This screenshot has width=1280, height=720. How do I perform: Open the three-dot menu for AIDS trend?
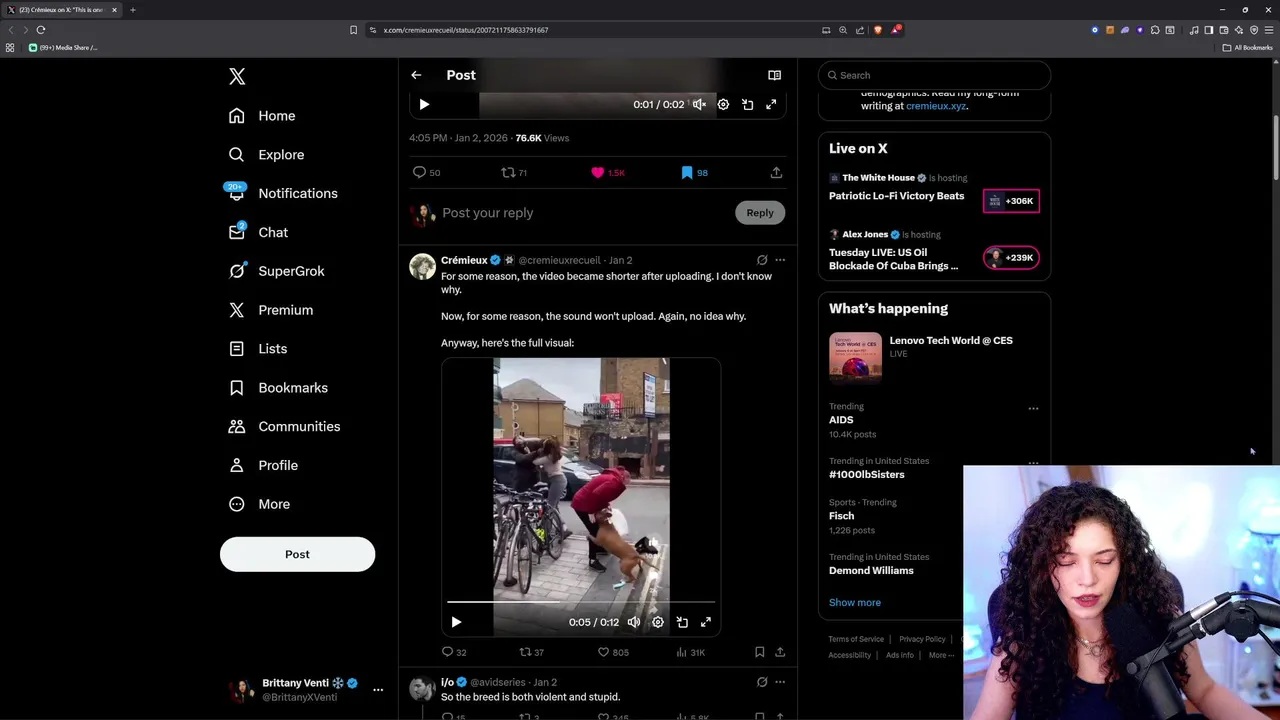click(1033, 408)
